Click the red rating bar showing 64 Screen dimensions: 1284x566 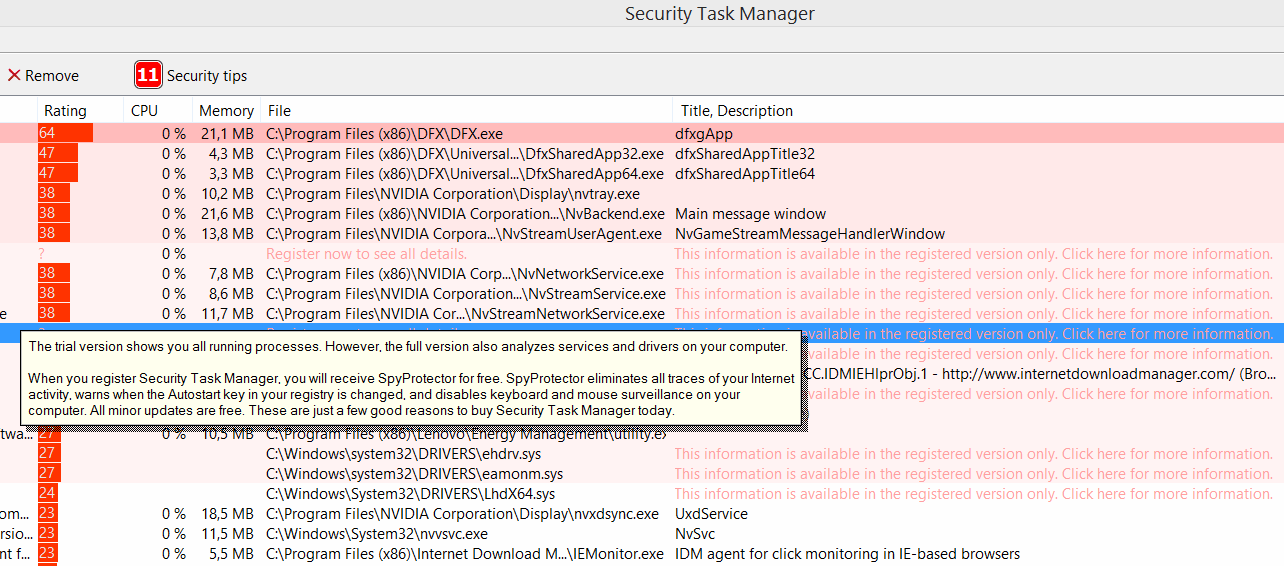pos(64,133)
